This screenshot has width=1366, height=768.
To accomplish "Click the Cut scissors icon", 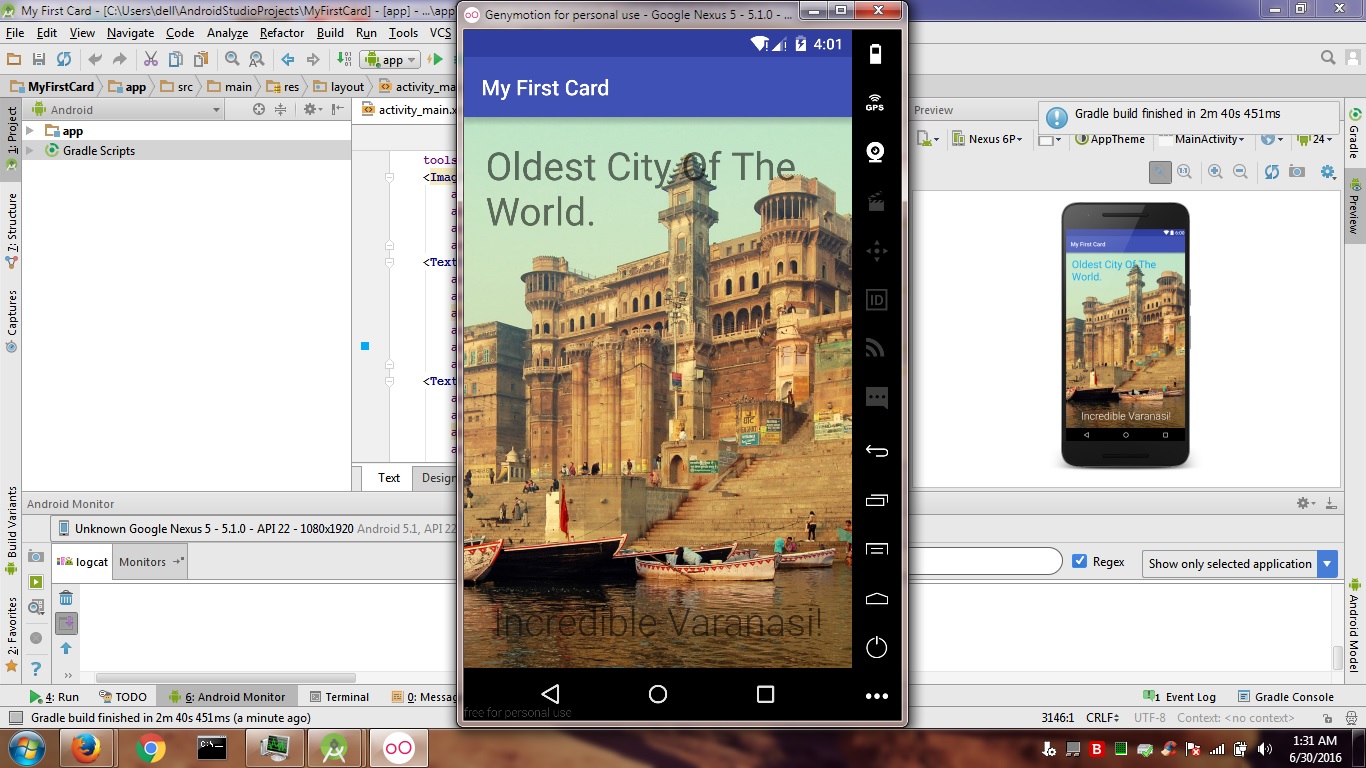I will 151,60.
